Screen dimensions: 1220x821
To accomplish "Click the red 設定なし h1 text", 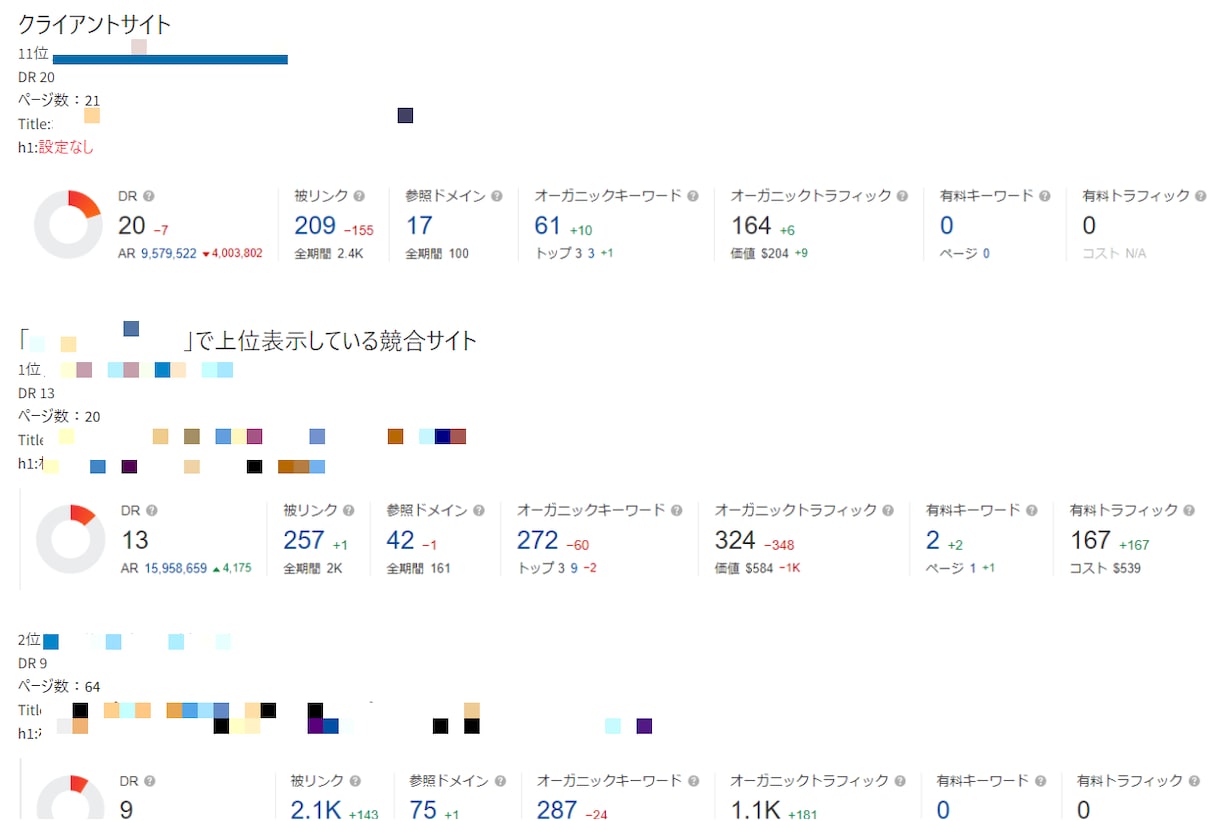I will click(x=66, y=147).
